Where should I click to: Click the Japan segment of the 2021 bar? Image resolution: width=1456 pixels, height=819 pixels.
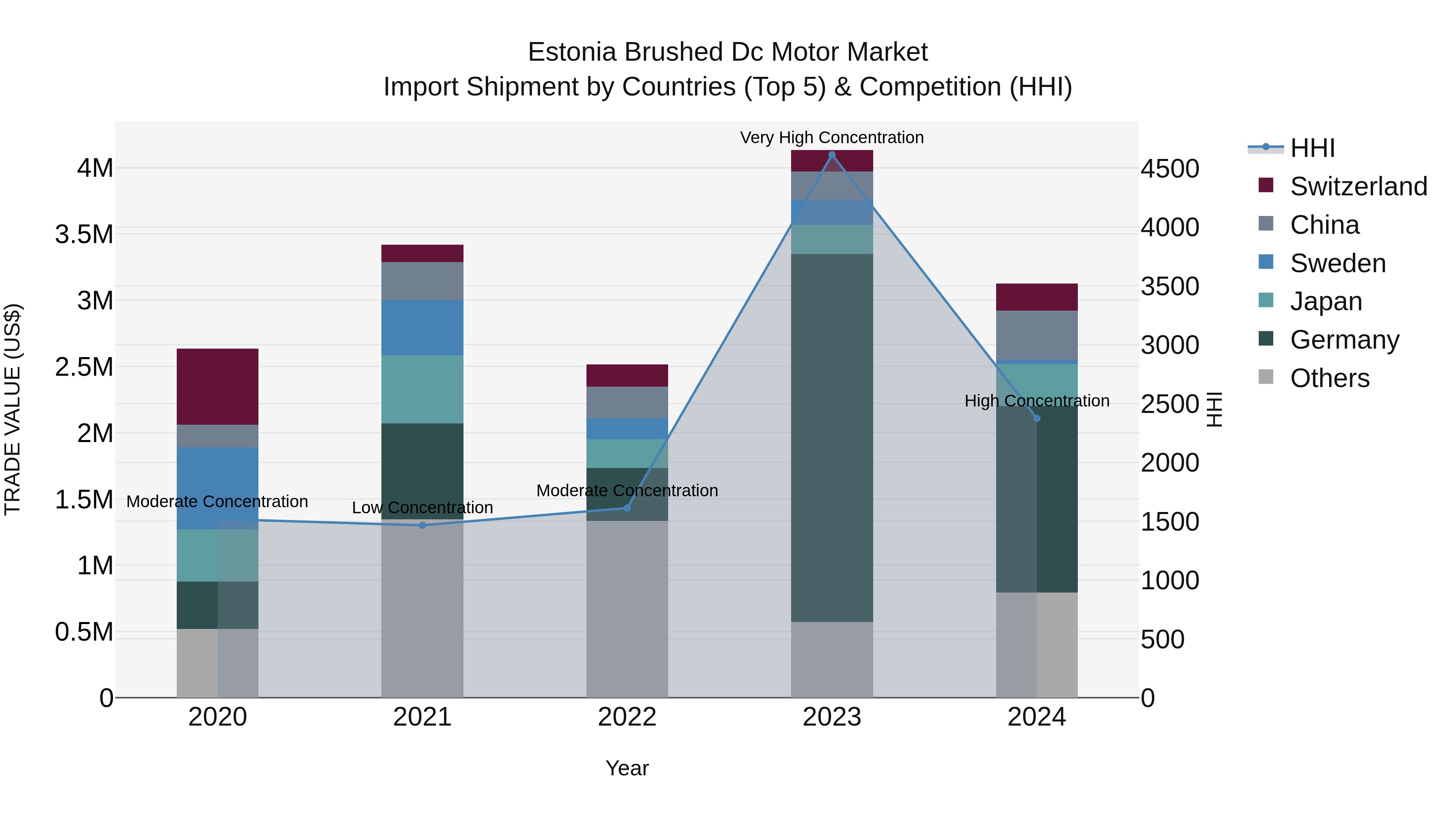(422, 389)
